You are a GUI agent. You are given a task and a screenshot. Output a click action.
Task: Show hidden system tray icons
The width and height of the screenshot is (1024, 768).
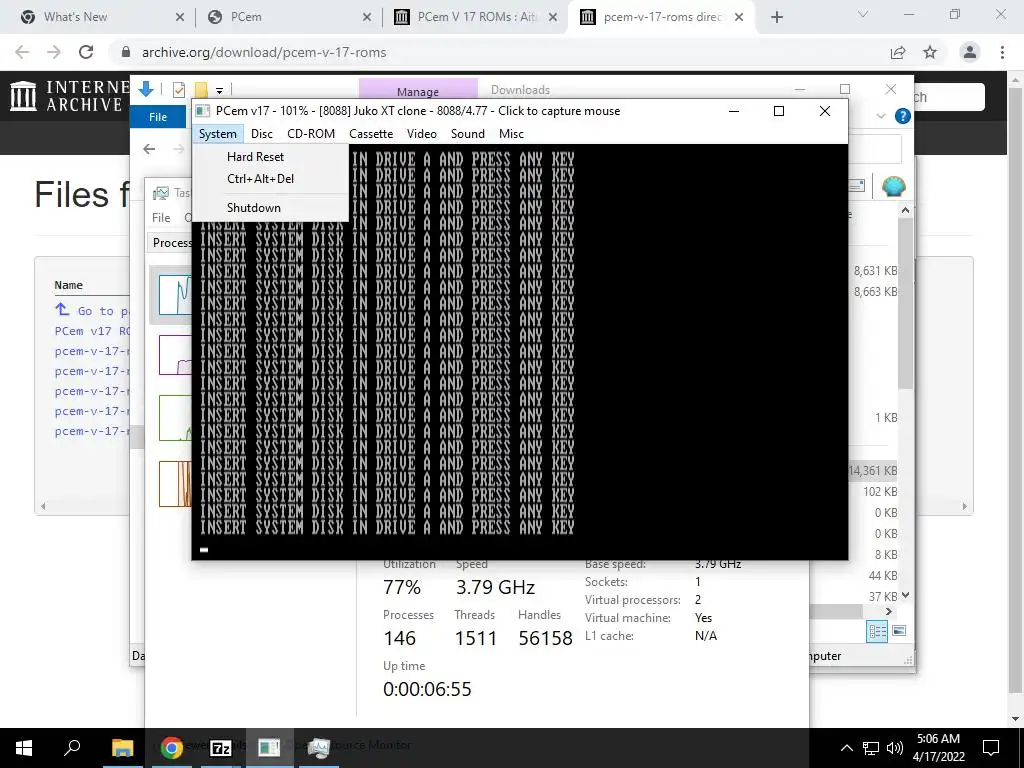tap(846, 748)
